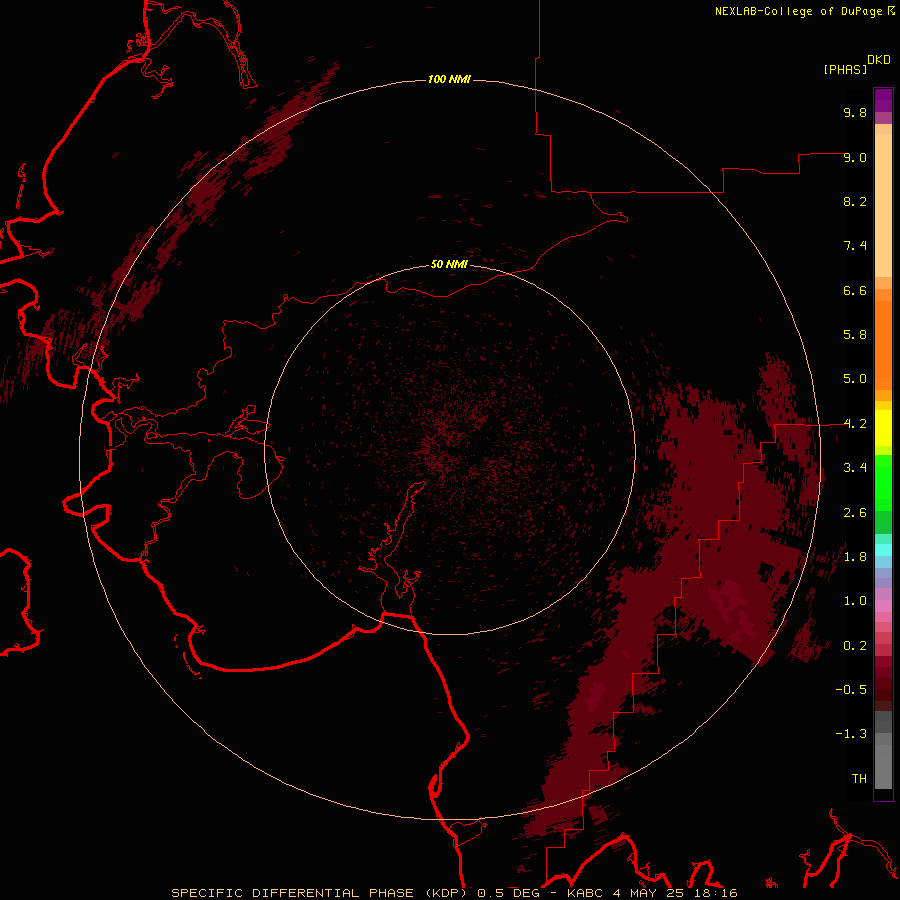Click the 2.6 color scale value

(855, 513)
